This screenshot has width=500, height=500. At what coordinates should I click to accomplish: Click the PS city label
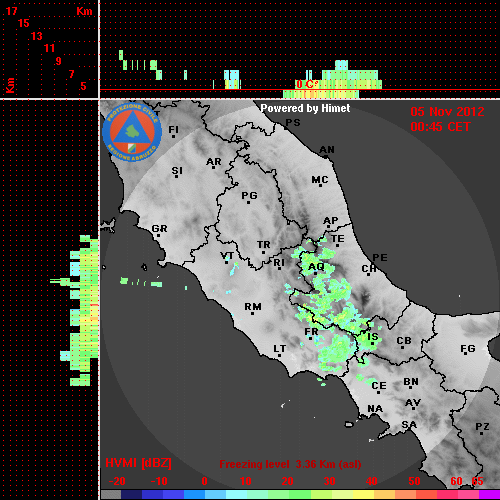tap(293, 123)
